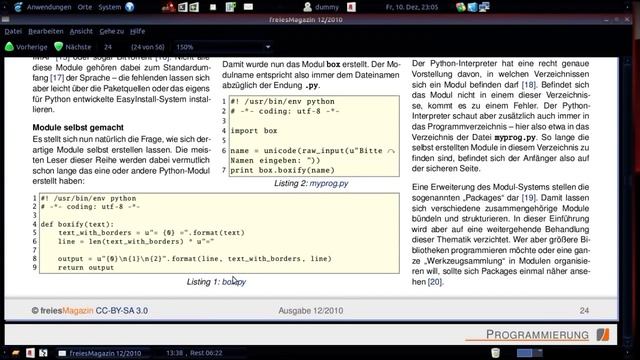The image size is (640, 360).
Task: Click the black terminal-like icon in bottom panel
Action: (43, 353)
